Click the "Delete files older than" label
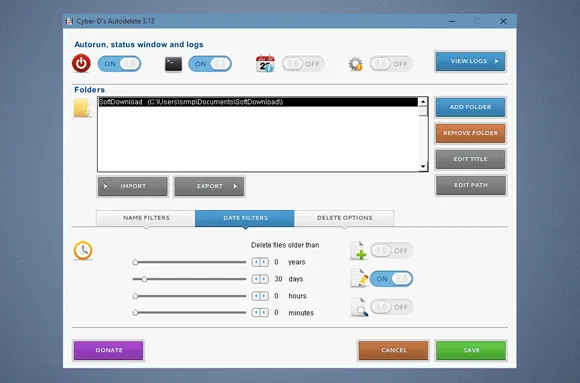 point(285,245)
